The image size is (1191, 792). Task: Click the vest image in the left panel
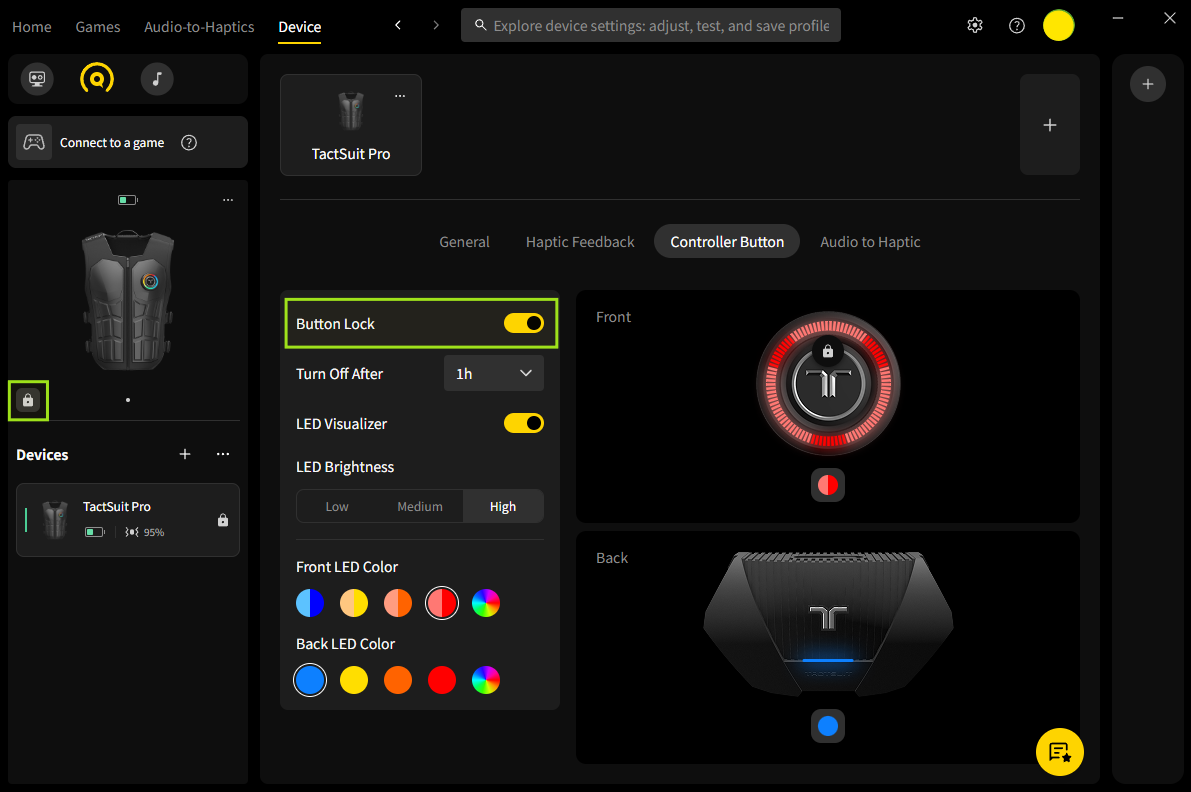click(x=128, y=301)
